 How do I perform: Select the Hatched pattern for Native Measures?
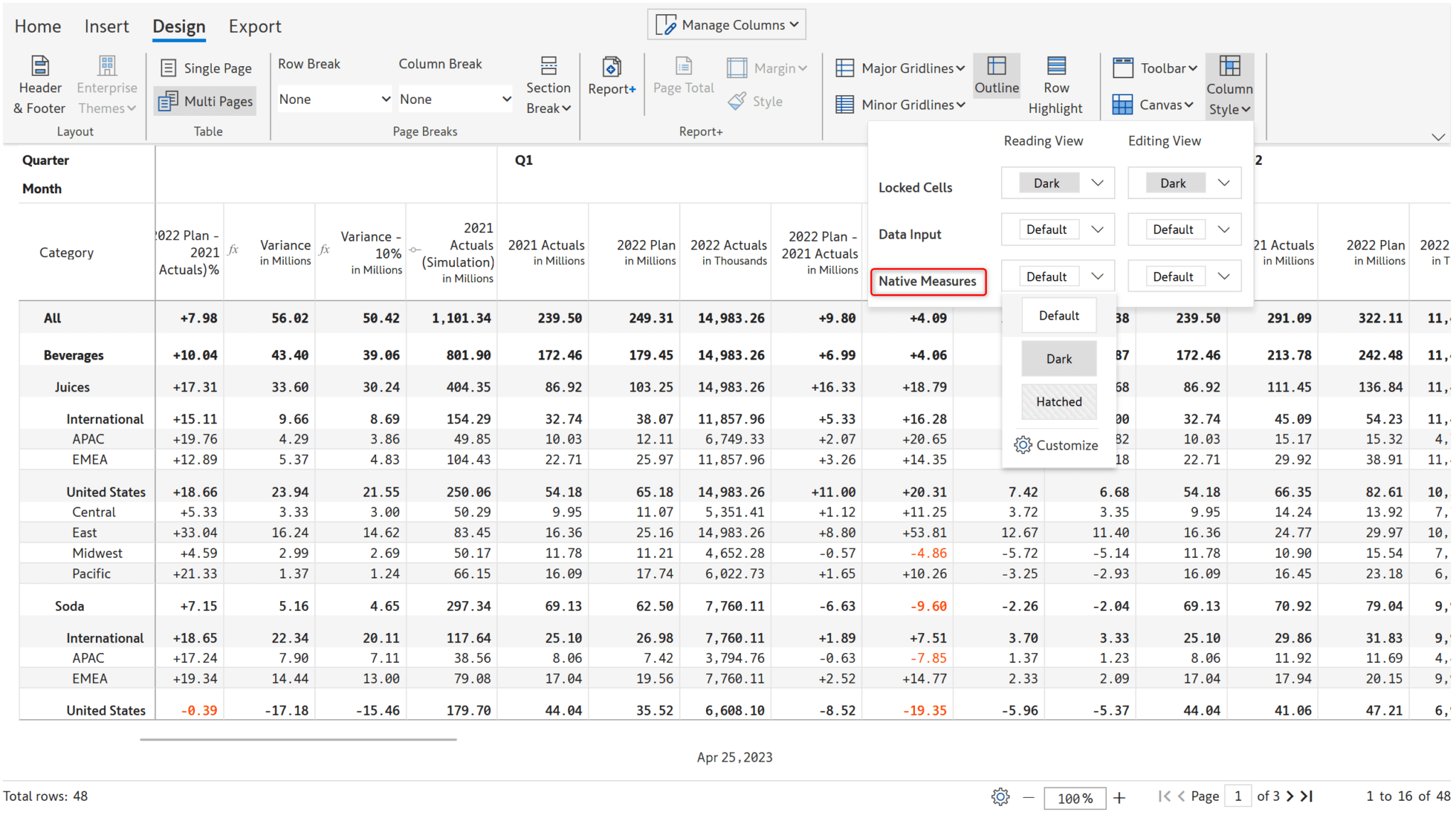[x=1059, y=401]
